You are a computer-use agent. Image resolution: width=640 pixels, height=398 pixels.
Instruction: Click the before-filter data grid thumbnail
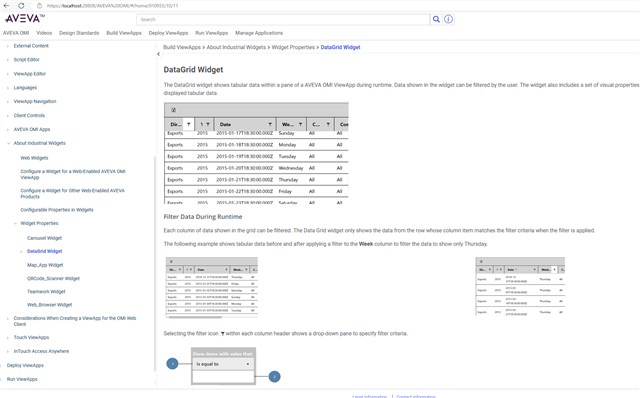[212, 287]
